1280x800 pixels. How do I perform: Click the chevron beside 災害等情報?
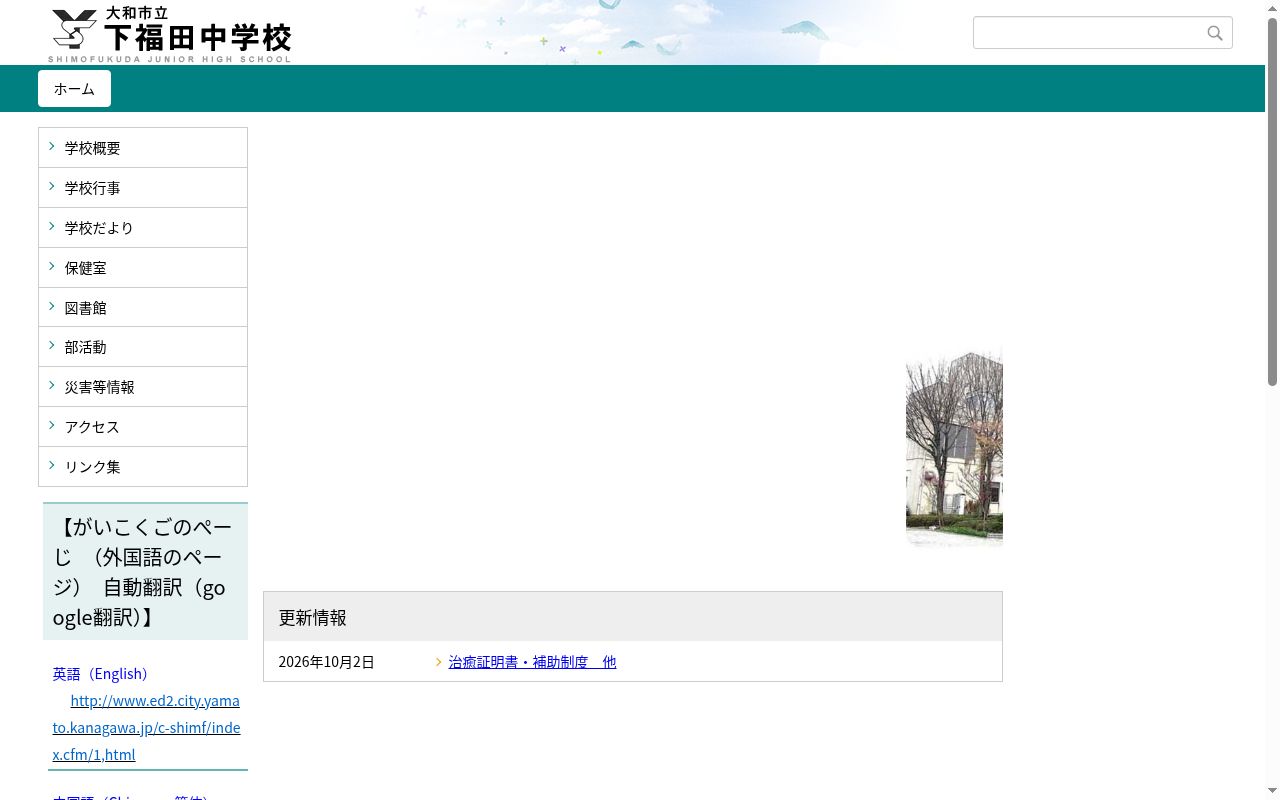pos(52,385)
